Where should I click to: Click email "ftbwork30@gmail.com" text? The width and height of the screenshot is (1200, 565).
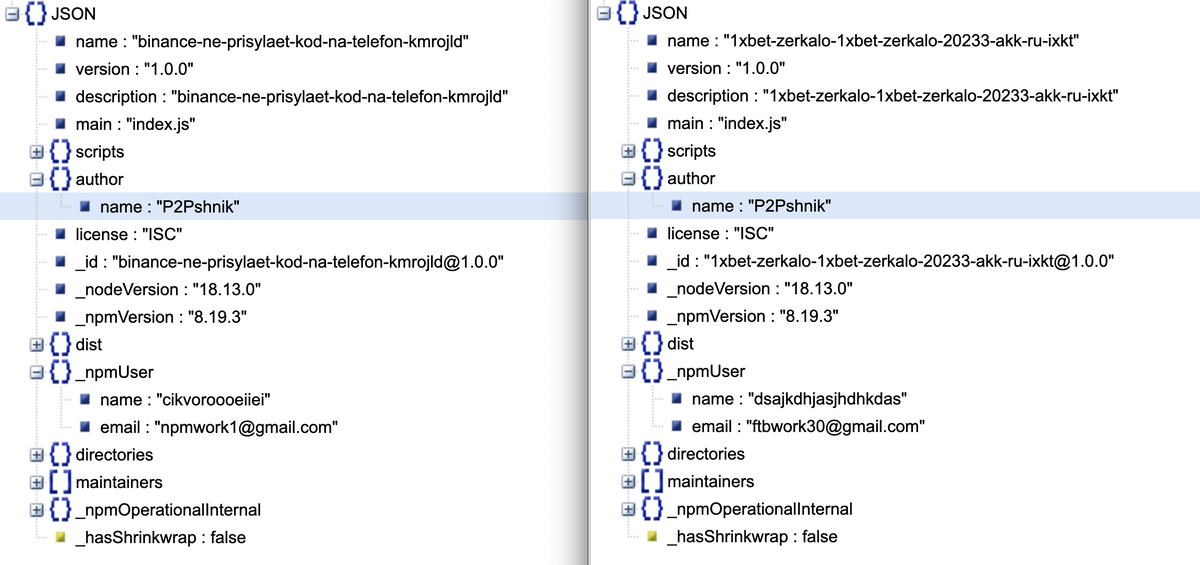808,427
